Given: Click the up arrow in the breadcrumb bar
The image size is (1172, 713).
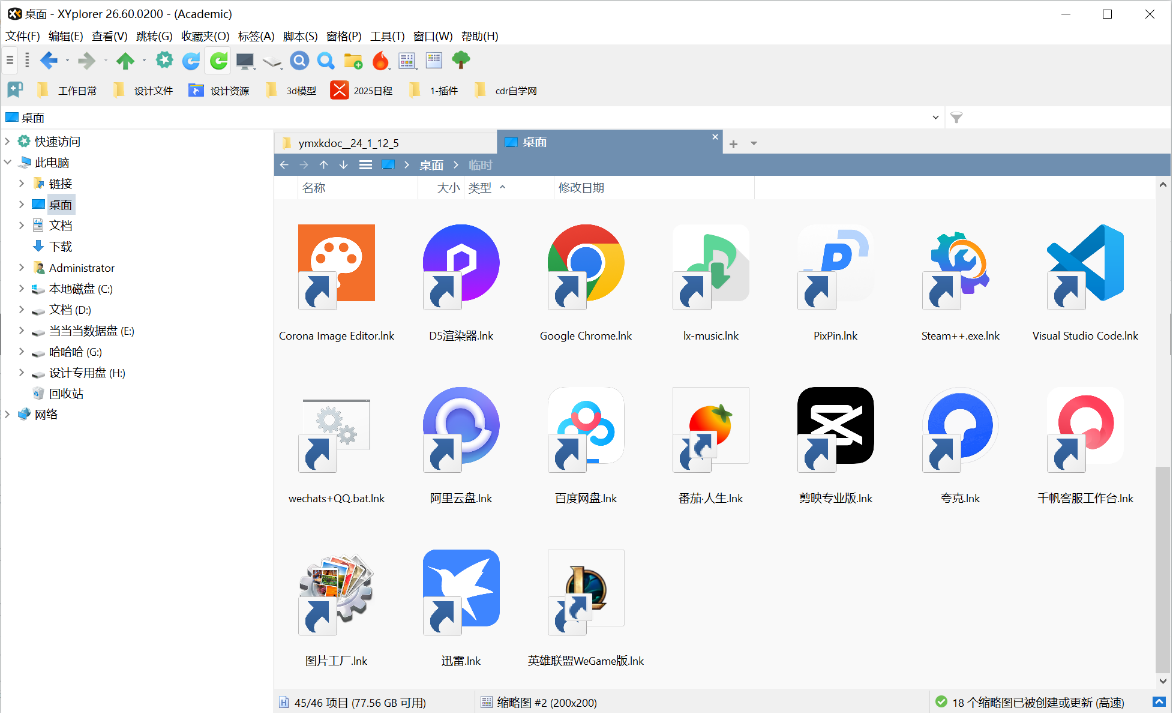Looking at the screenshot, I should coord(324,164).
